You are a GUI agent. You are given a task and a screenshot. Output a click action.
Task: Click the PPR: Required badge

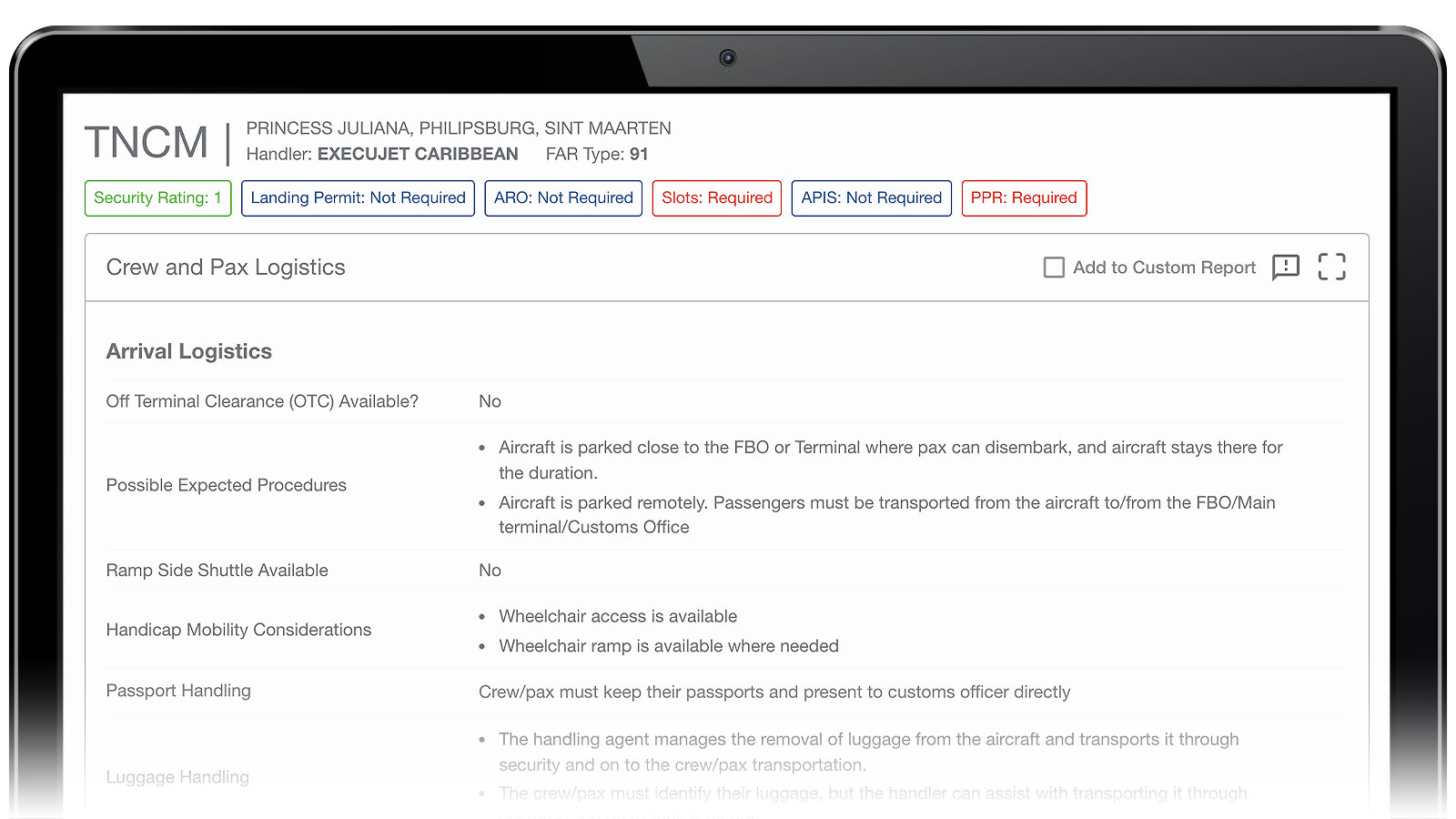click(x=1024, y=198)
